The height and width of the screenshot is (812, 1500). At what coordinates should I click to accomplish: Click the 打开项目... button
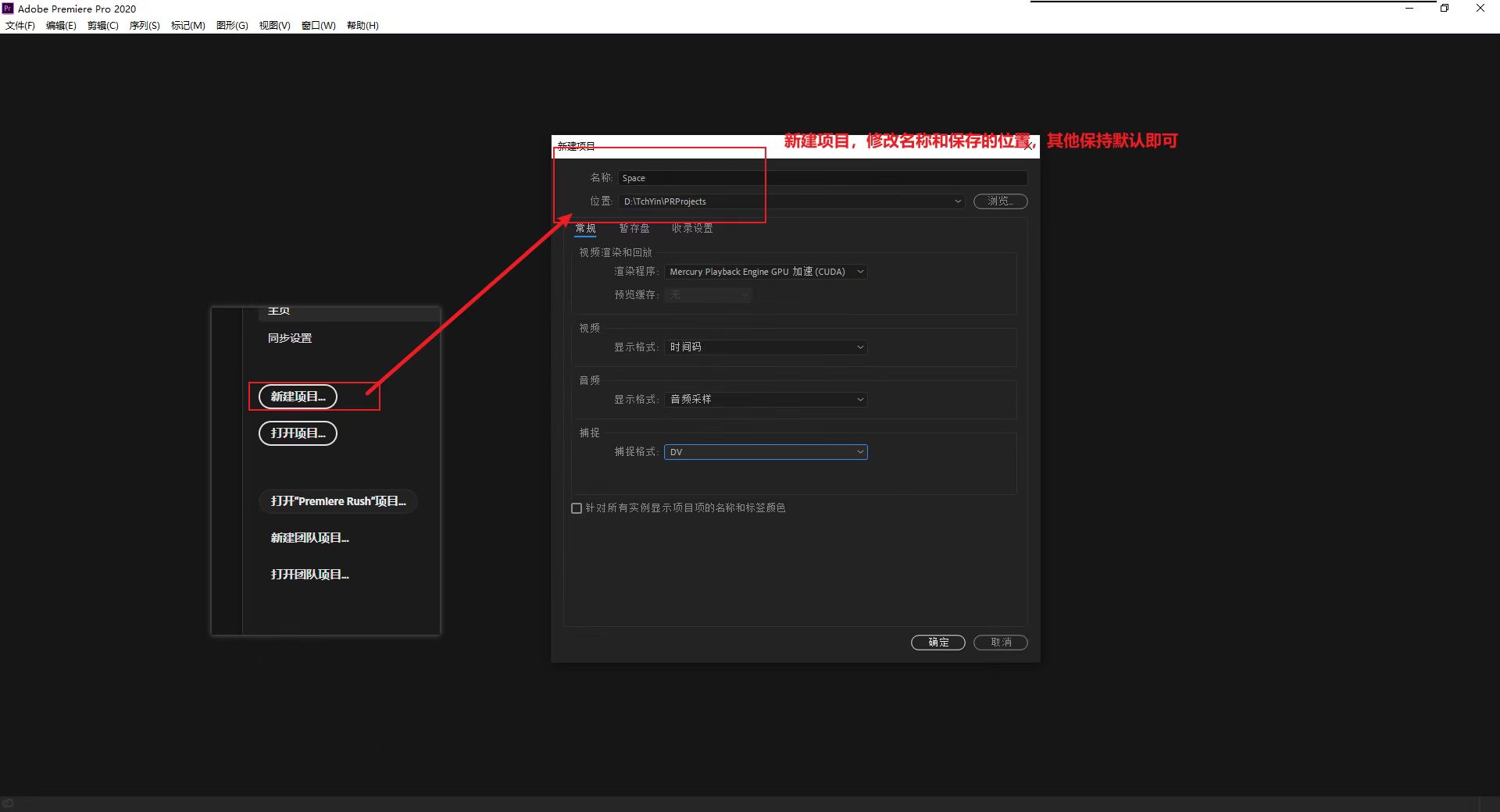tap(298, 433)
